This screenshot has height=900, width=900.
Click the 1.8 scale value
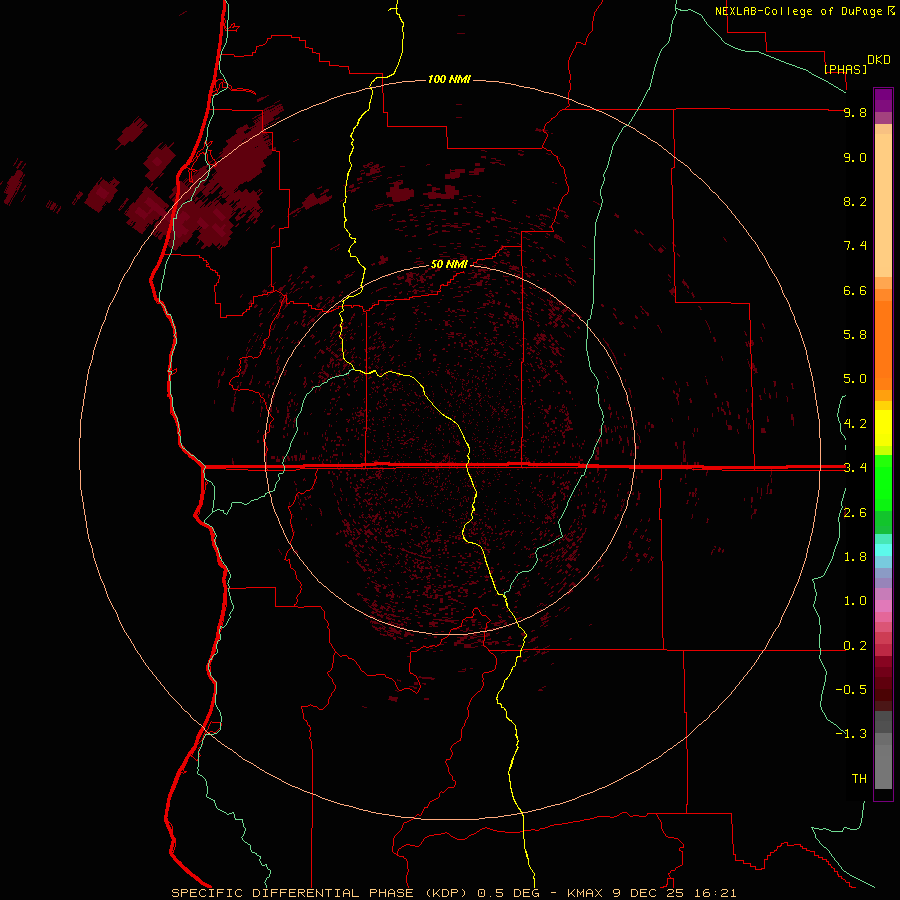click(855, 557)
